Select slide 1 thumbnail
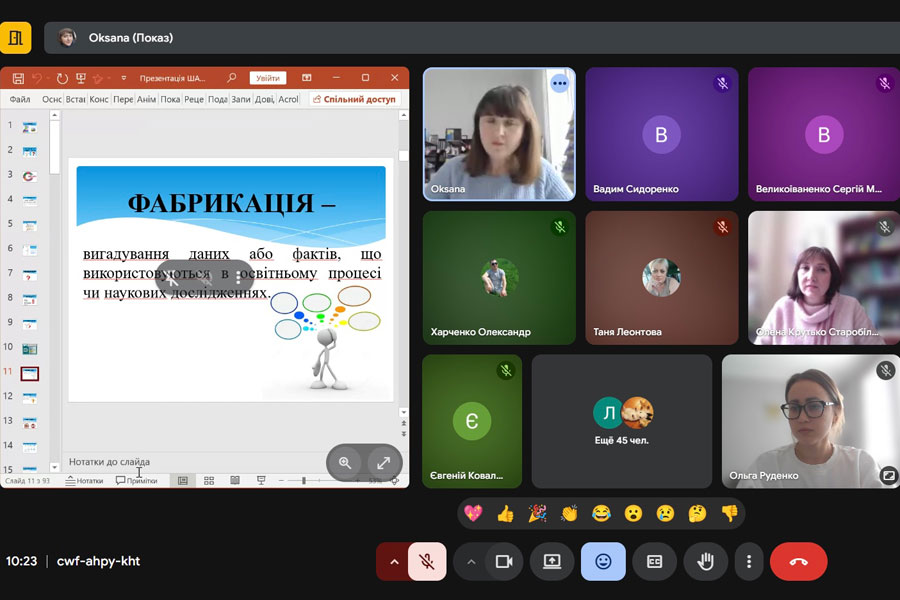Screen dimensions: 900x600 [x=29, y=127]
